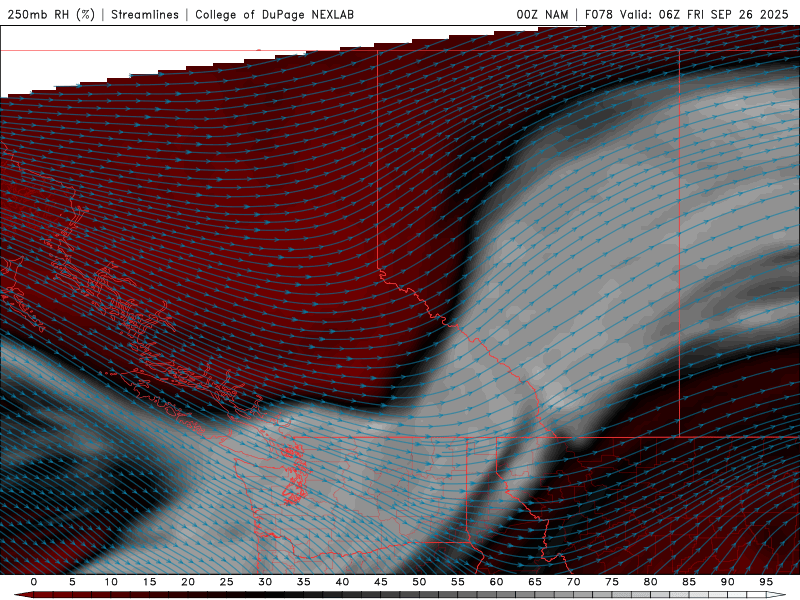The width and height of the screenshot is (800, 600).
Task: Click the 'F078' forecast hour text
Action: 598,14
